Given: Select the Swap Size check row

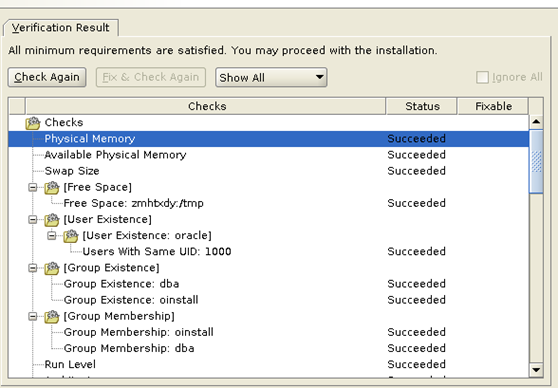Looking at the screenshot, I should (x=268, y=171).
